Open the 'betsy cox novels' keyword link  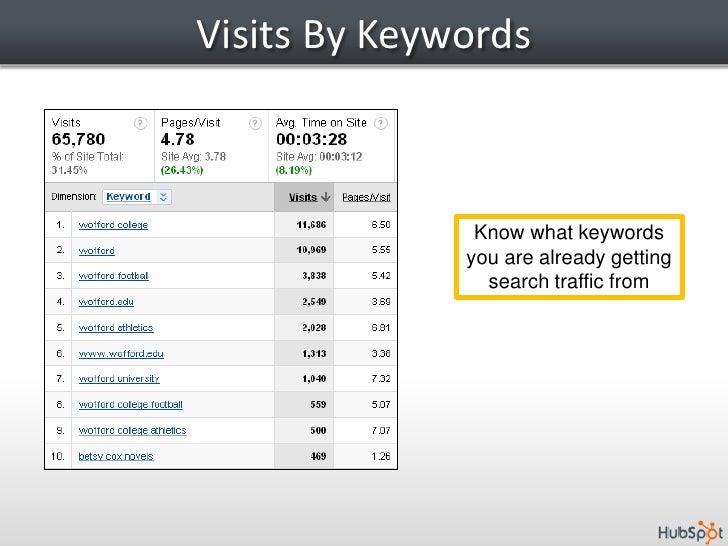click(116, 456)
